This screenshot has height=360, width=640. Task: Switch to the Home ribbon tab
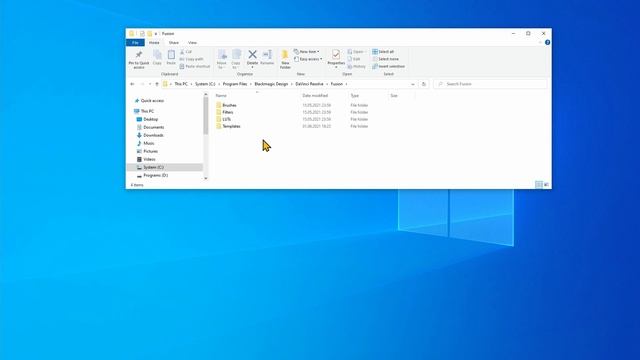pyautogui.click(x=154, y=42)
